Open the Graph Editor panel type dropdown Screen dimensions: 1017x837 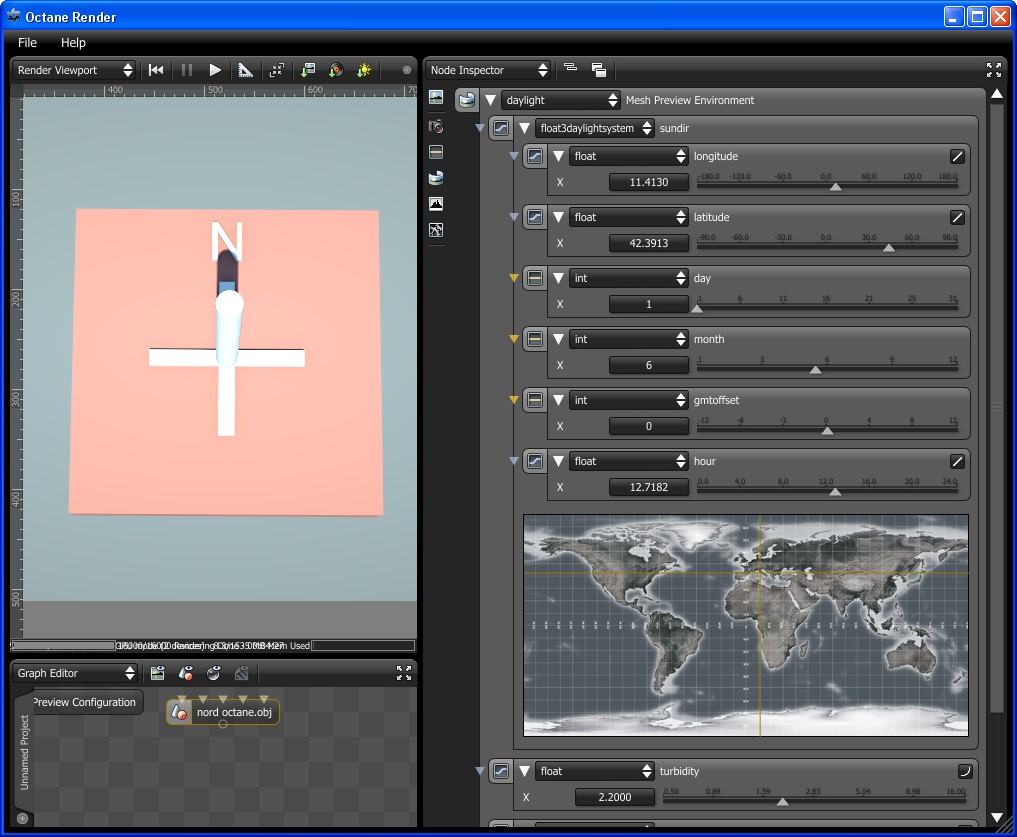coord(75,673)
